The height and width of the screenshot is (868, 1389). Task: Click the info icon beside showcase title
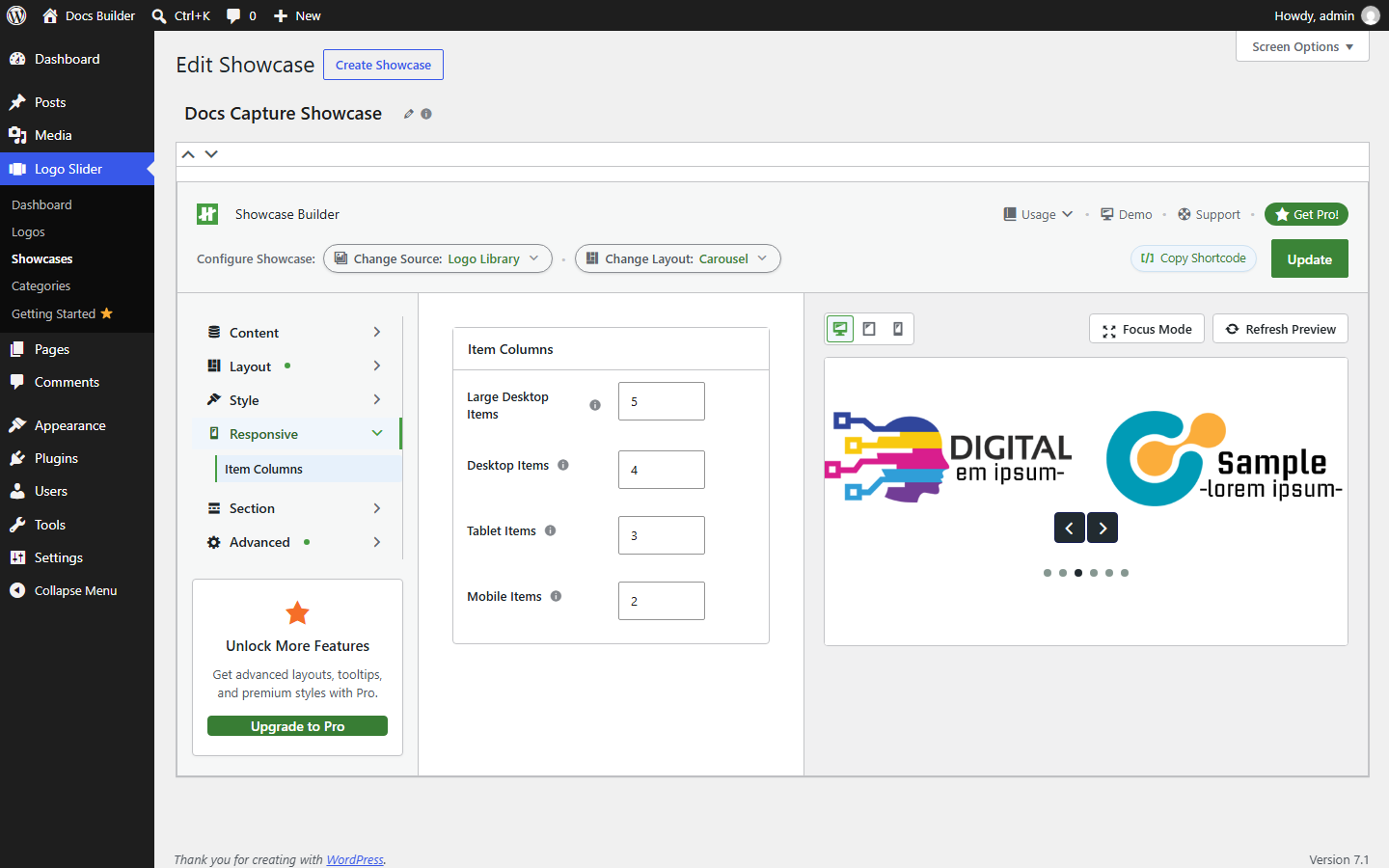[x=426, y=114]
